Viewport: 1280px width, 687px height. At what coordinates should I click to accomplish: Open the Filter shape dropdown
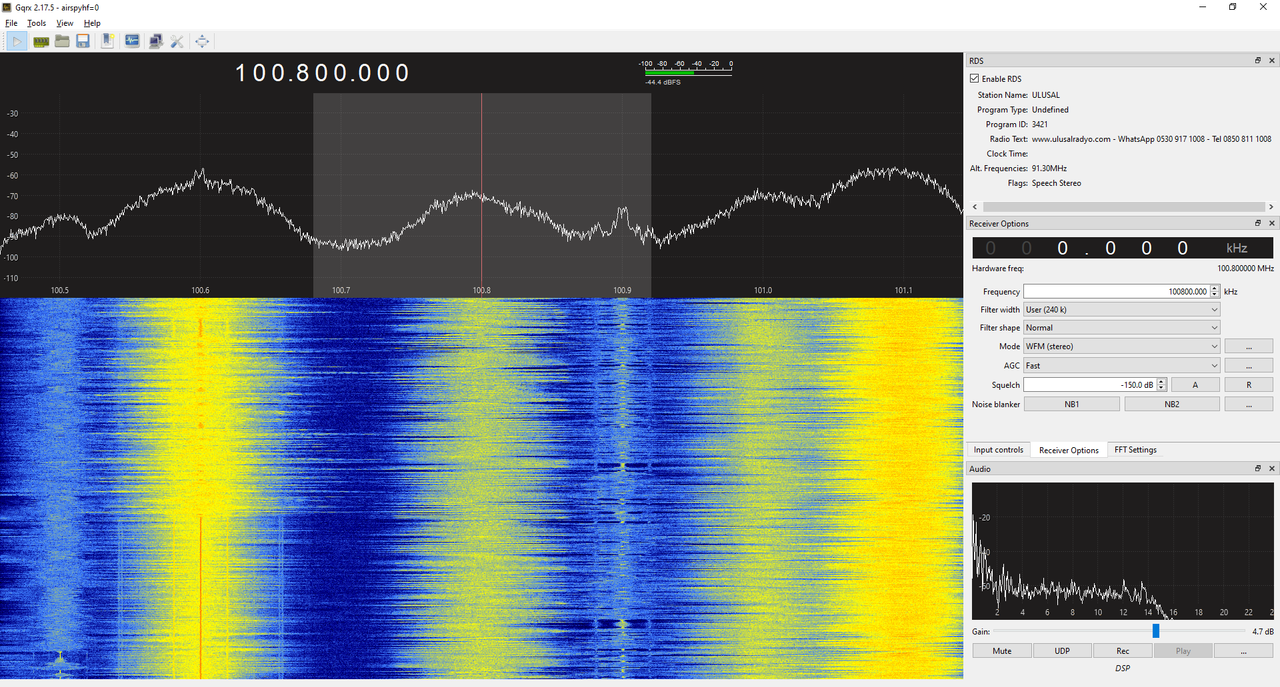(1121, 328)
